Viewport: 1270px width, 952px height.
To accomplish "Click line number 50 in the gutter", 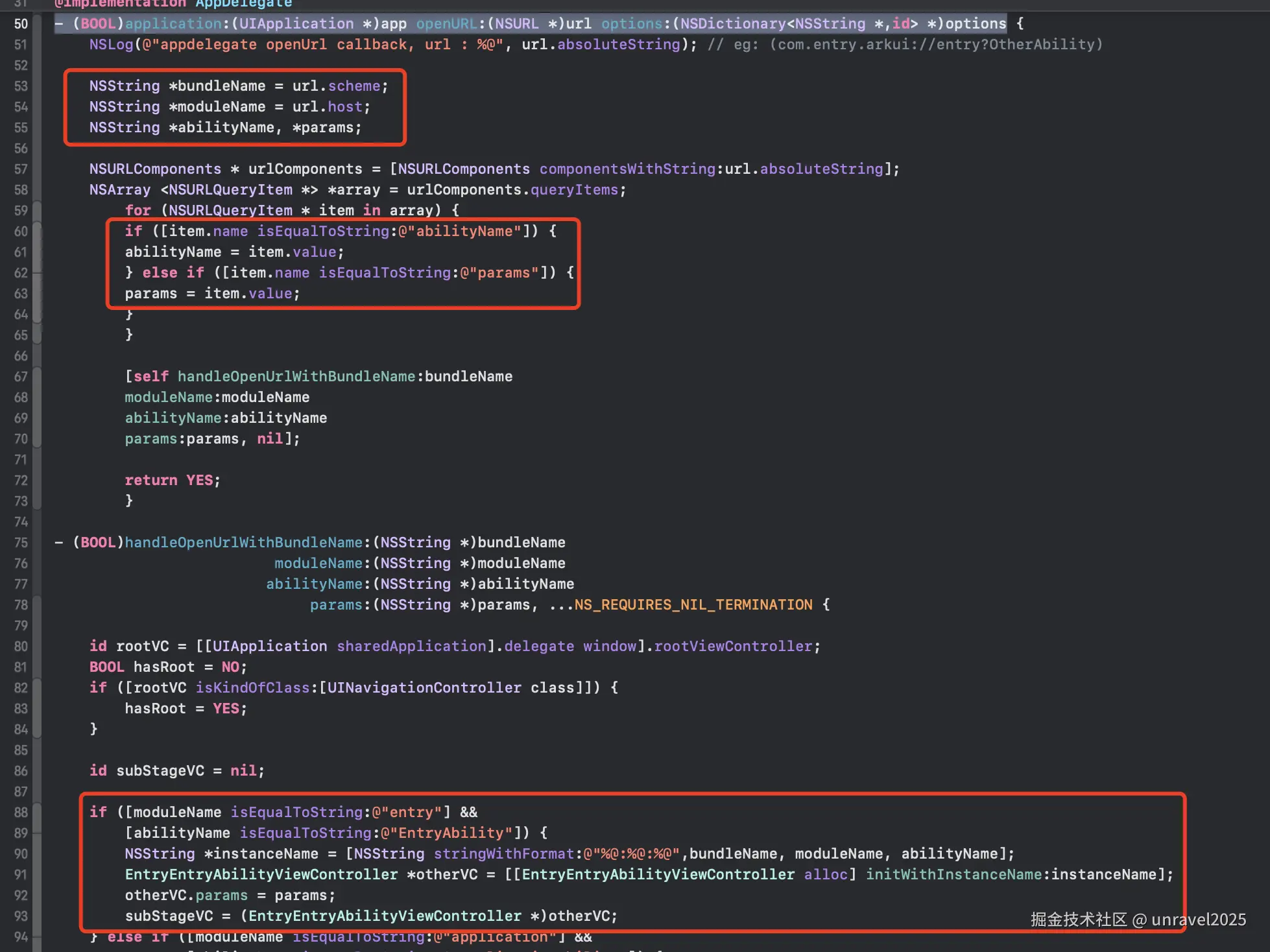I will coord(21,24).
